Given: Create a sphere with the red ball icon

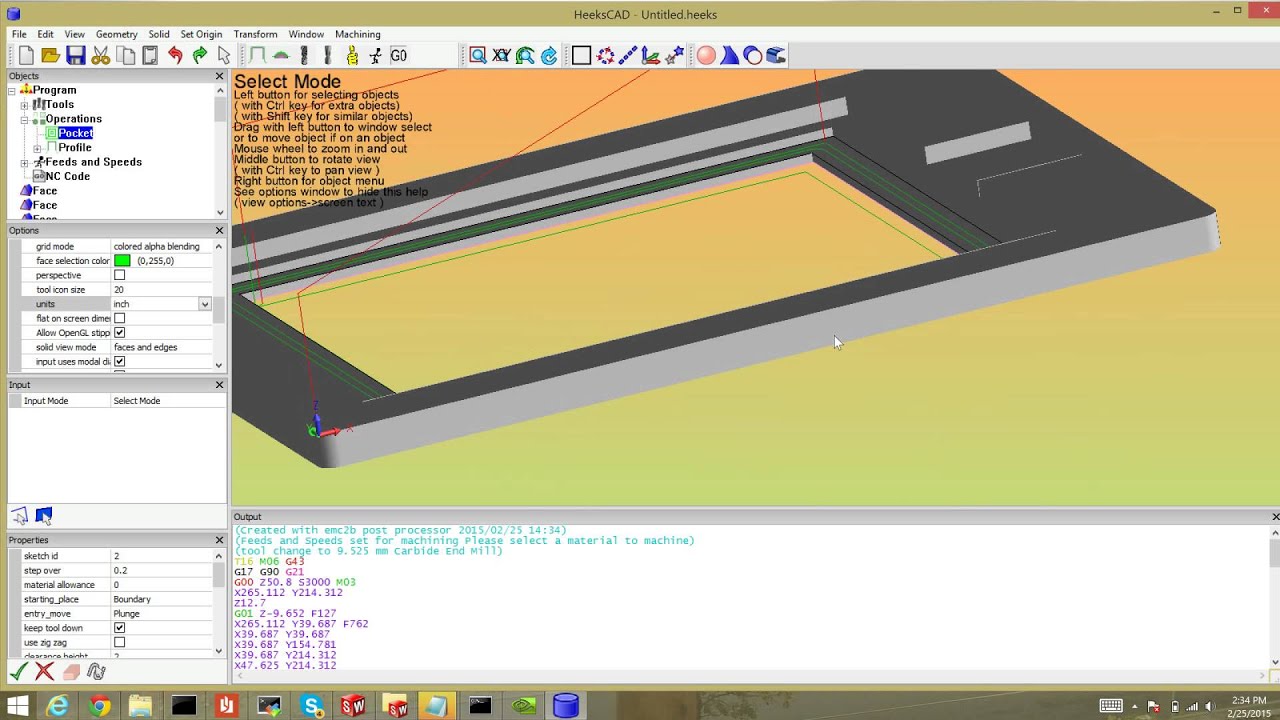Looking at the screenshot, I should click(706, 56).
